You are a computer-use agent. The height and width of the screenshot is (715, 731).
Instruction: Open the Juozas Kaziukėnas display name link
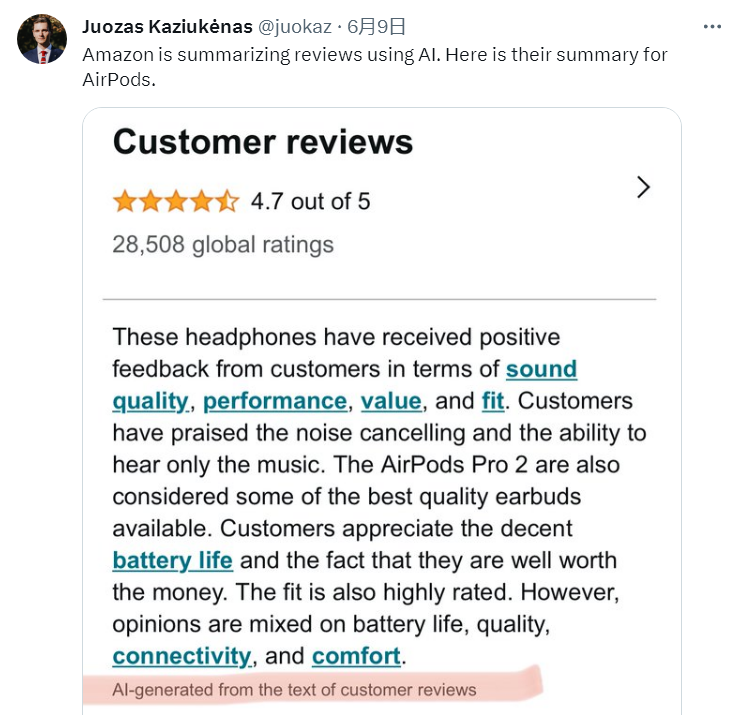point(167,27)
